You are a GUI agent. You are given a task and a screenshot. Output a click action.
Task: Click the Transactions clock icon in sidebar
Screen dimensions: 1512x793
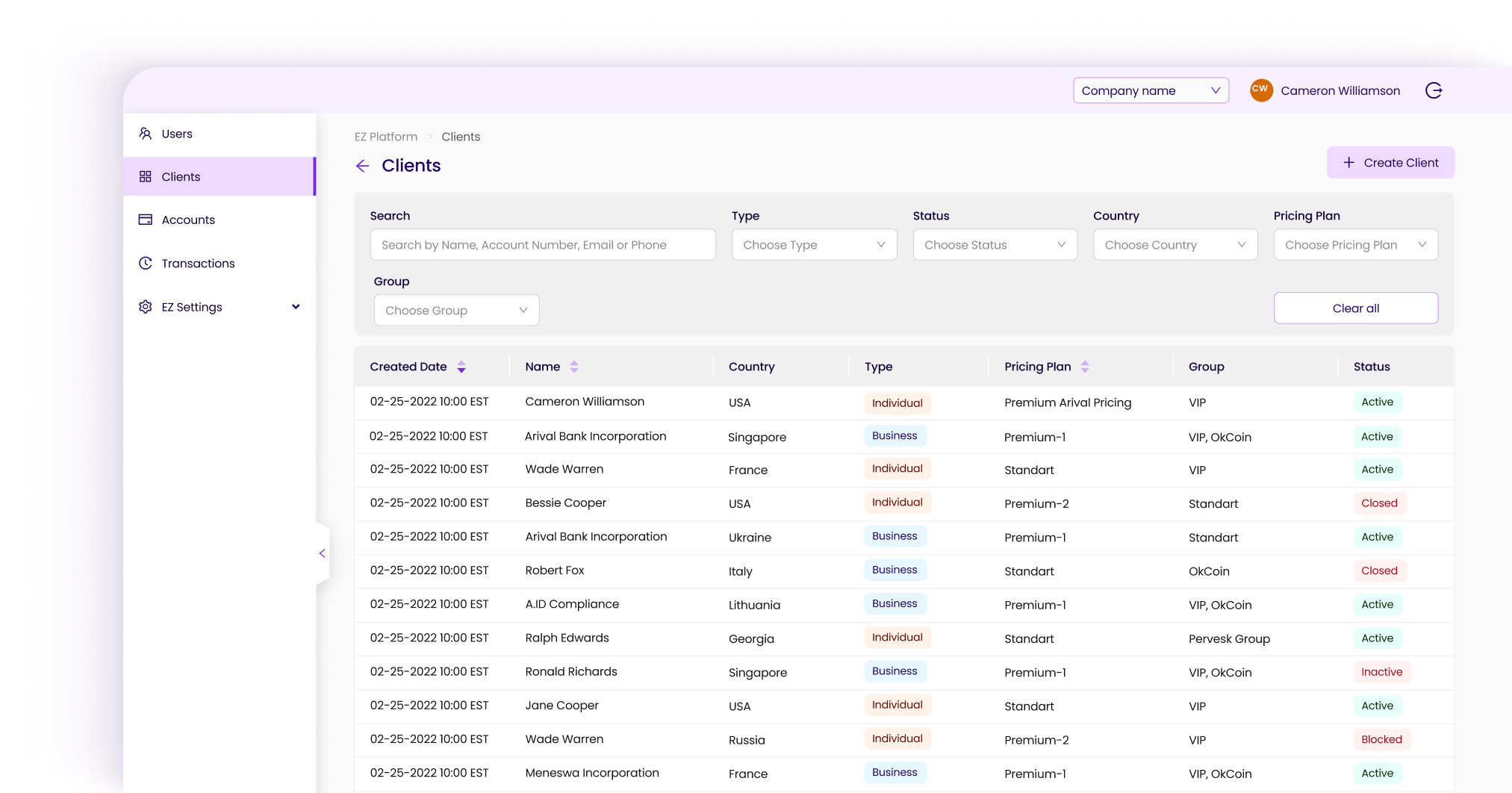[x=146, y=263]
